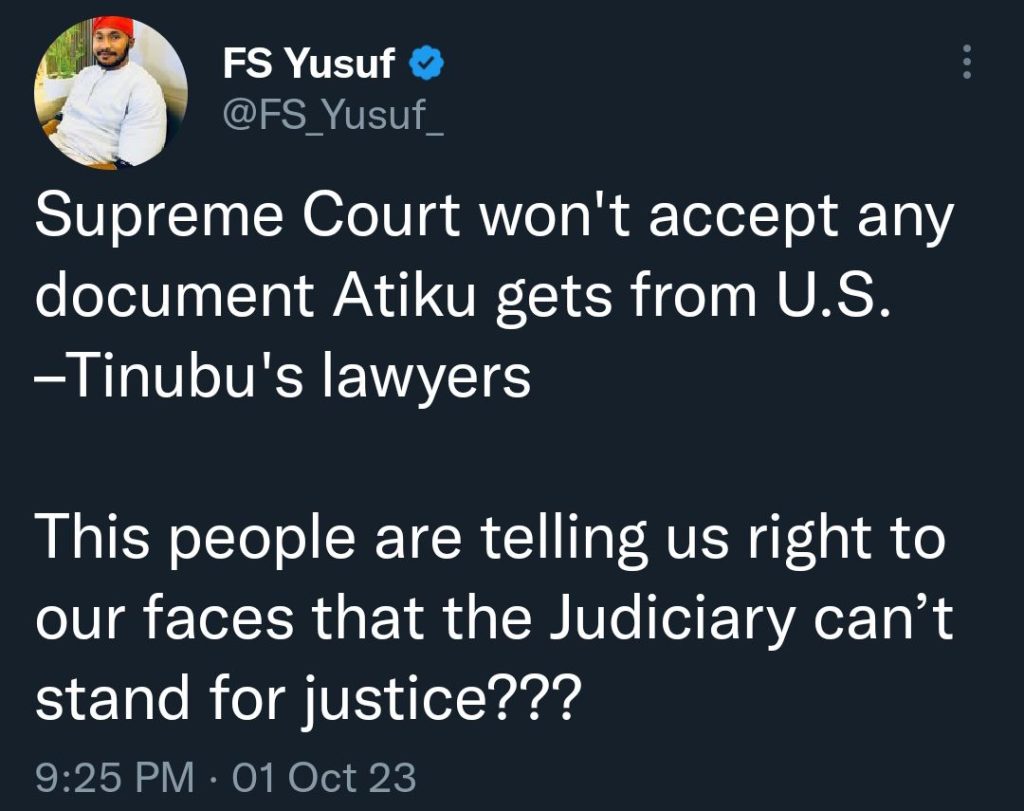1024x811 pixels.
Task: Click the word accept in first line
Action: [743, 219]
